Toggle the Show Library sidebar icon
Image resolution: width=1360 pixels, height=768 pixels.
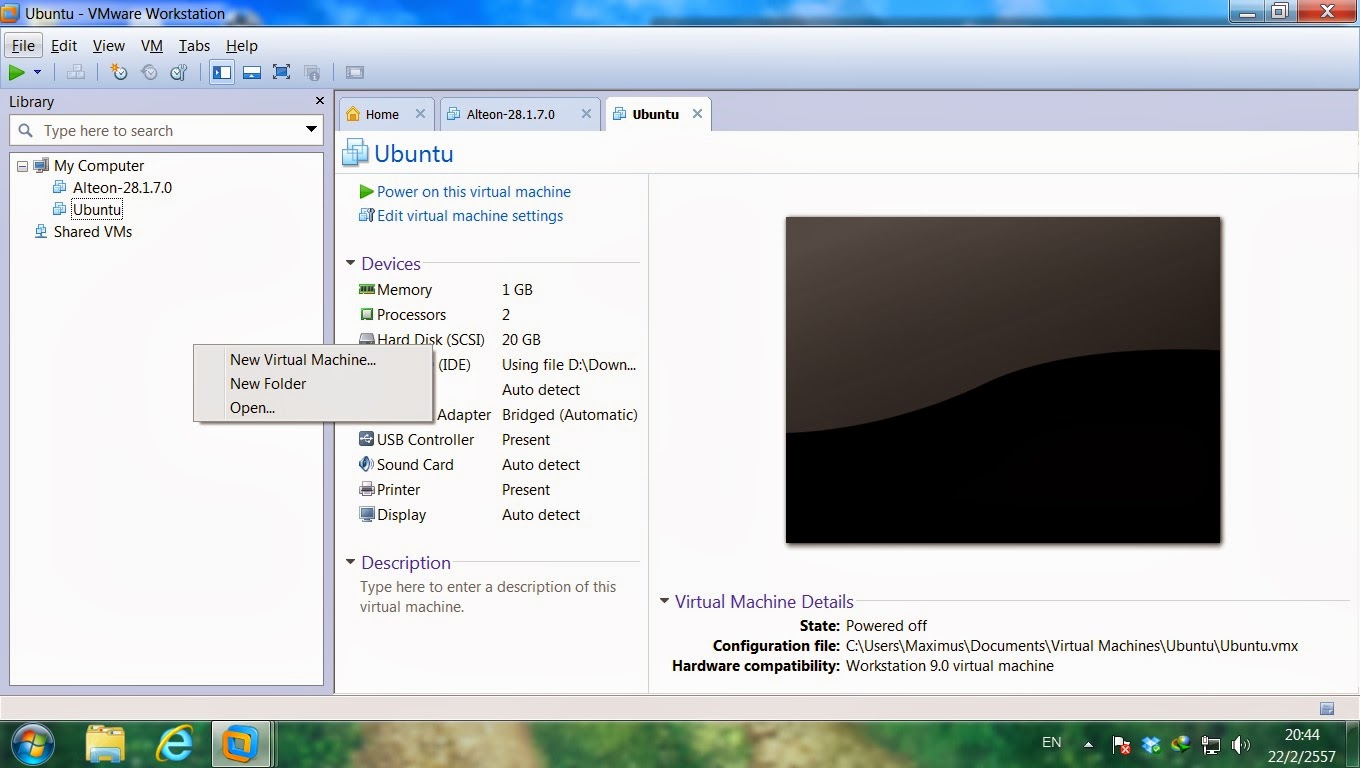coord(222,72)
